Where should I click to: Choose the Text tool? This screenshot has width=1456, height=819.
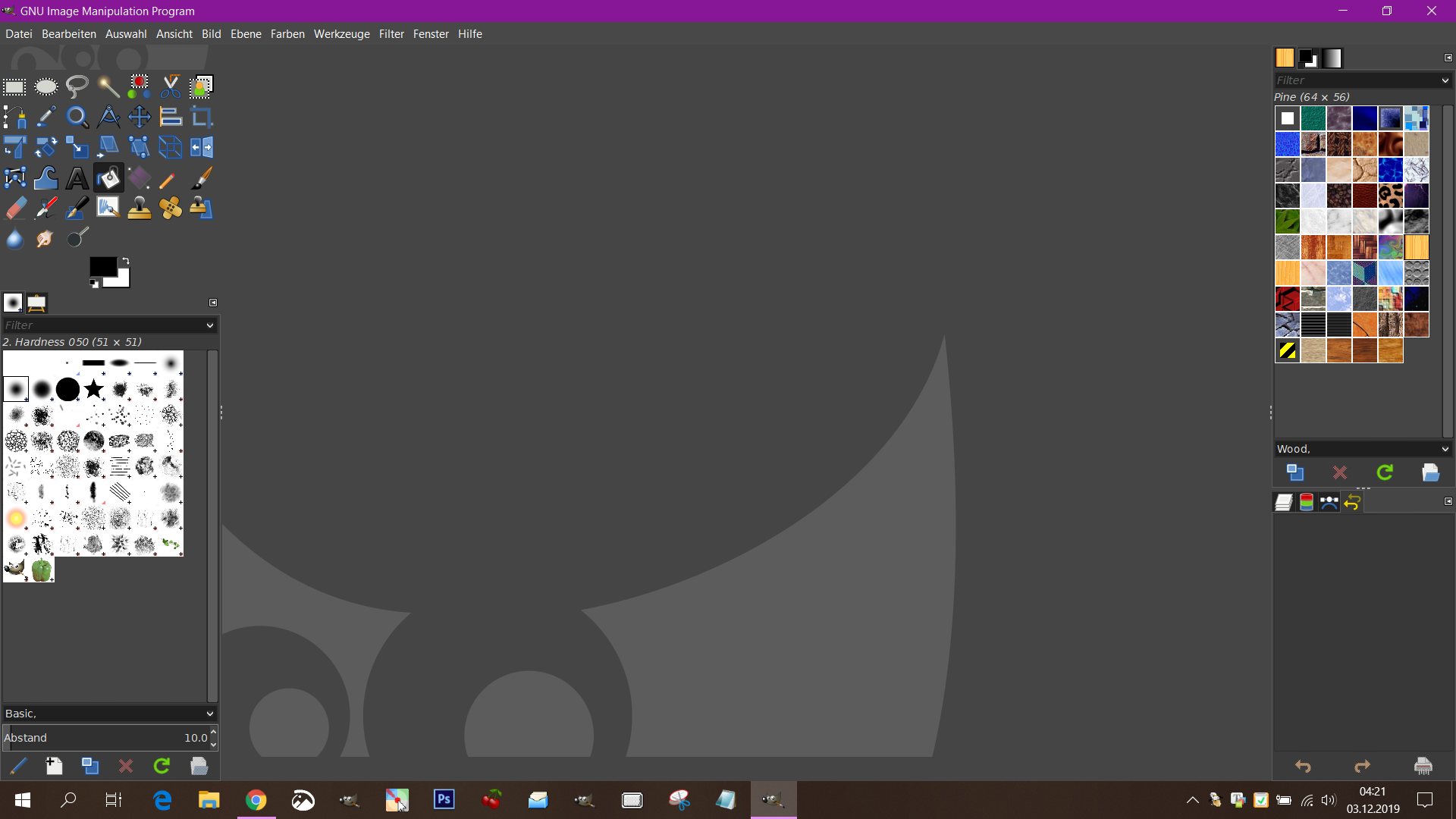coord(77,178)
